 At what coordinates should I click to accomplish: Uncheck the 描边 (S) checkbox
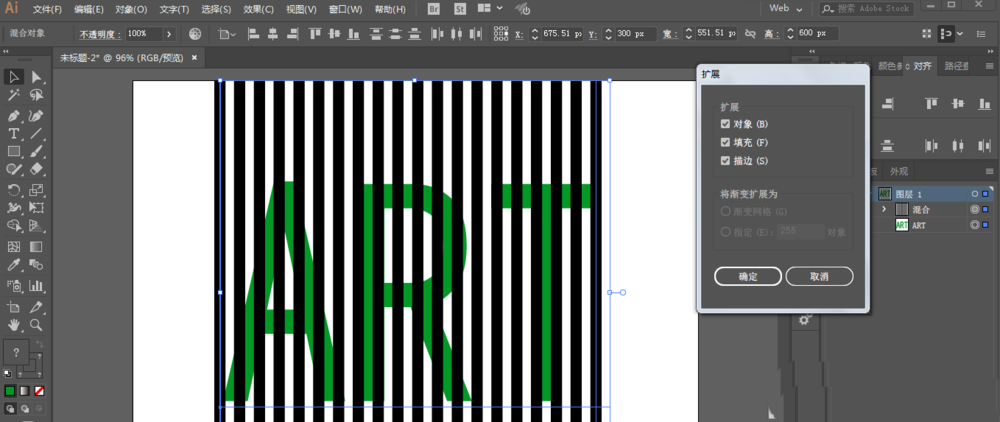click(725, 161)
